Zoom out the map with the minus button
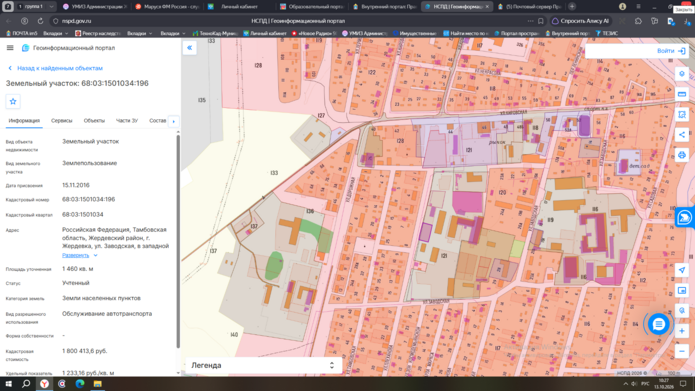Image resolution: width=695 pixels, height=391 pixels. coord(682,352)
